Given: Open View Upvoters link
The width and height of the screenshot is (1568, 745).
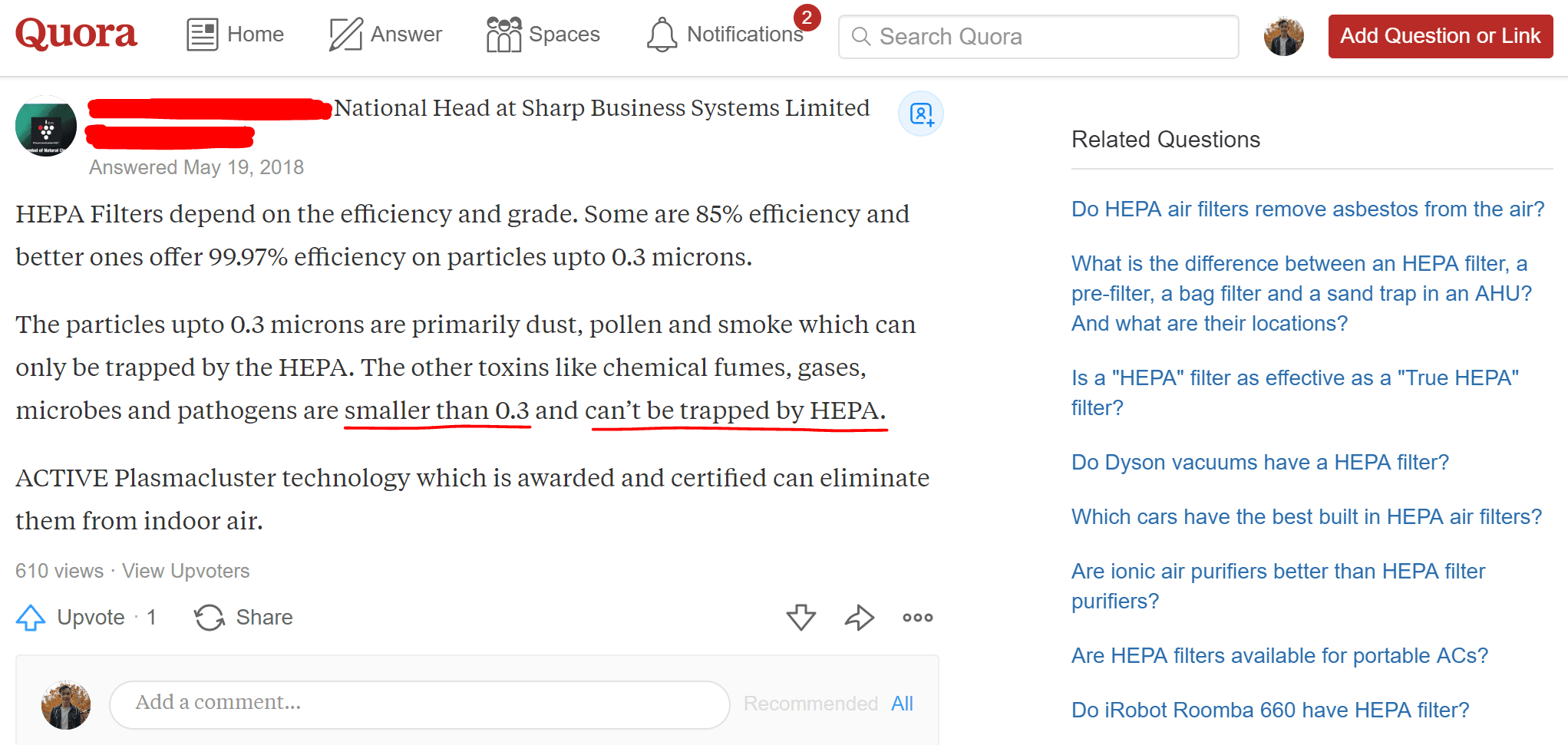Looking at the screenshot, I should coord(186,571).
